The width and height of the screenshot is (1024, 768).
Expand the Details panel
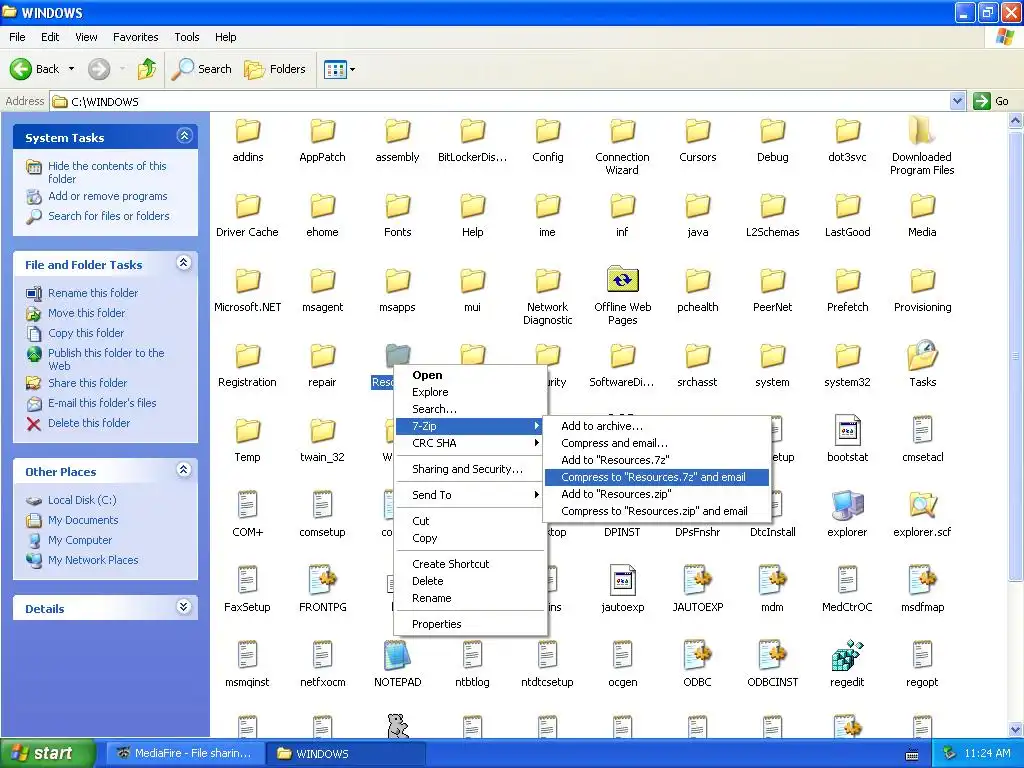coord(184,607)
